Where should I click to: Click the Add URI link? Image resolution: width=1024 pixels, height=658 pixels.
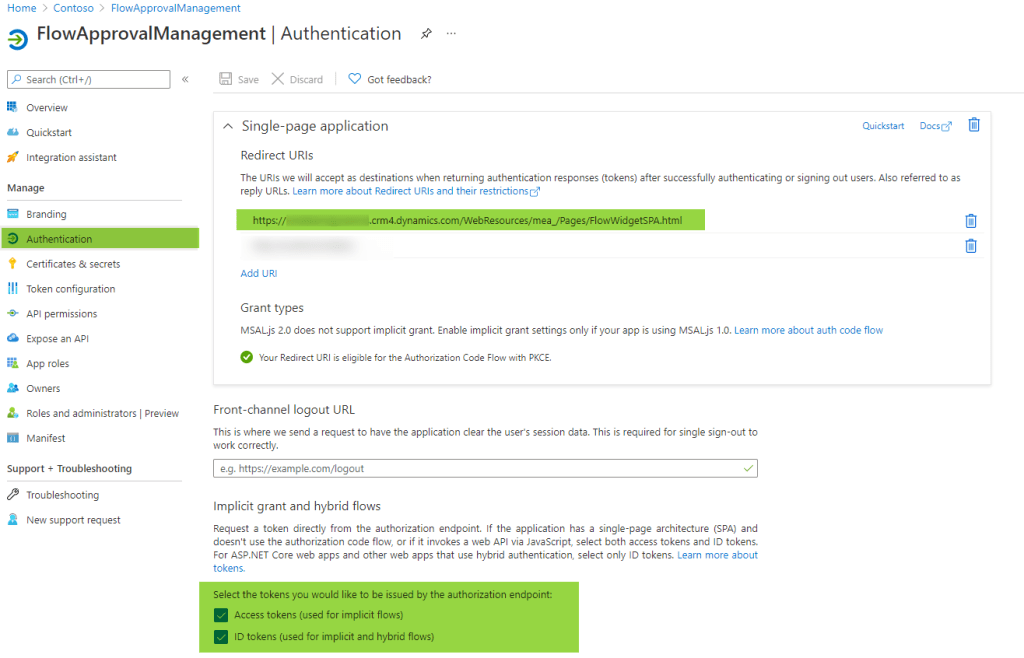click(x=259, y=273)
